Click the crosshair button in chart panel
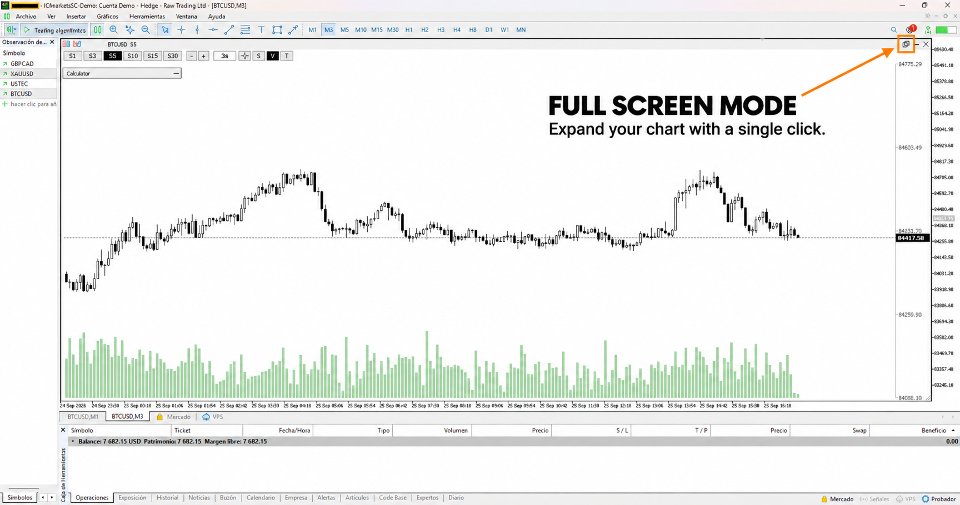This screenshot has width=960, height=505. [x=244, y=56]
